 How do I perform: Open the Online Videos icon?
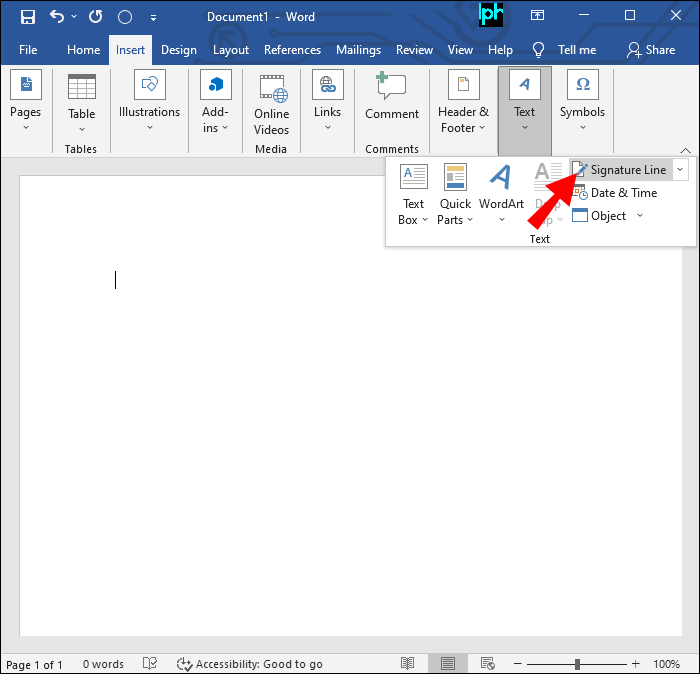coord(271,104)
